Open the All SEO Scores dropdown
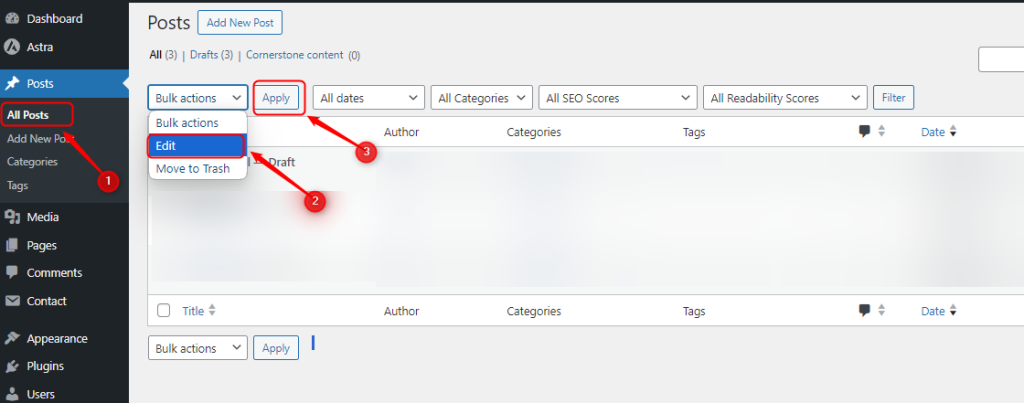The height and width of the screenshot is (403, 1024). (x=617, y=98)
